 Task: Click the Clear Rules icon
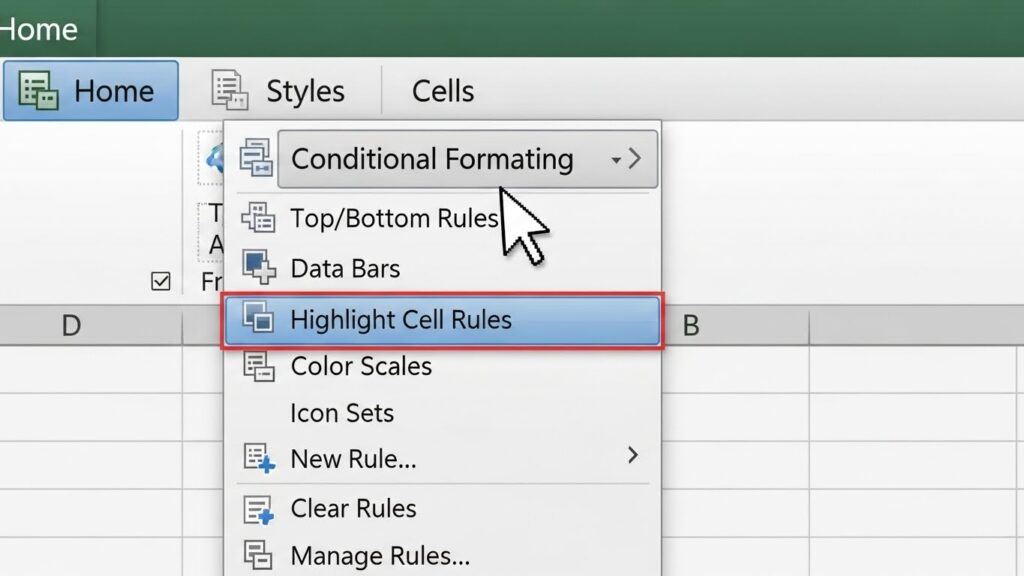[258, 509]
